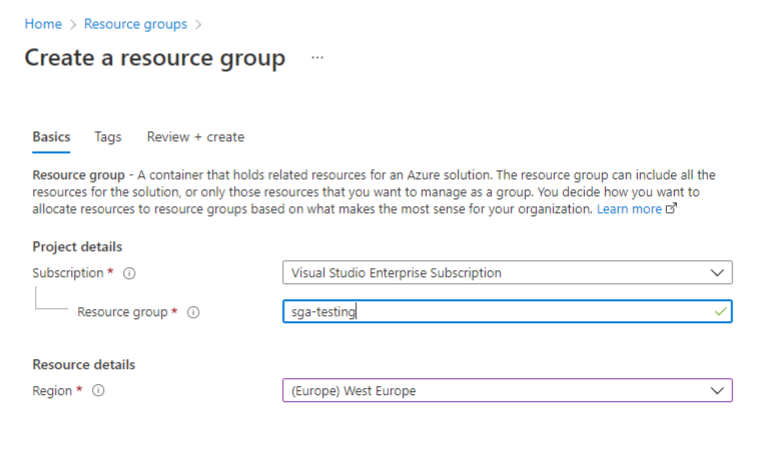Click the Region dropdown chevron arrow
The width and height of the screenshot is (760, 456).
pyautogui.click(x=716, y=391)
